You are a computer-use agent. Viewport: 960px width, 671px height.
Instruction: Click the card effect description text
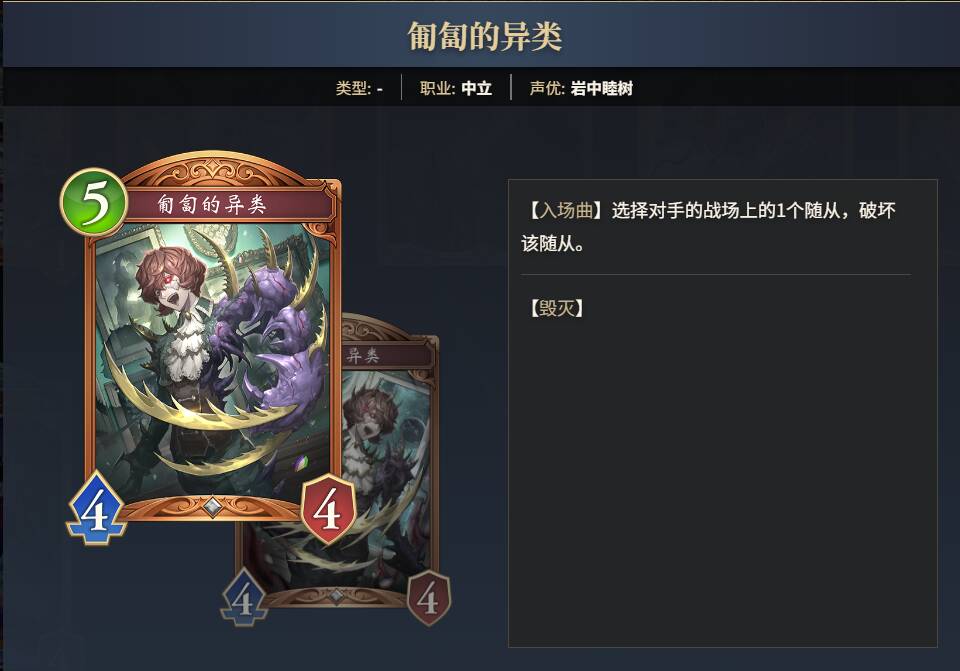[x=709, y=227]
